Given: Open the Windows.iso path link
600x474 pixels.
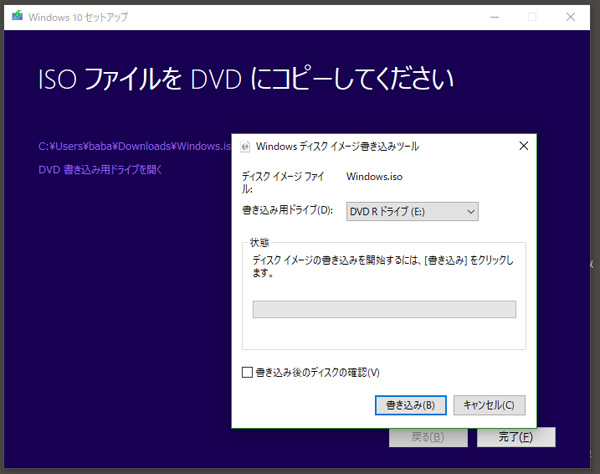Looking at the screenshot, I should pyautogui.click(x=135, y=146).
